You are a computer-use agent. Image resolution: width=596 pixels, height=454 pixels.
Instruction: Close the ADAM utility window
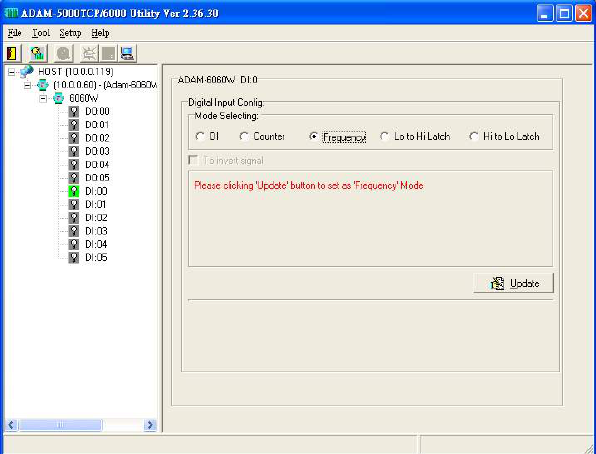(x=583, y=14)
